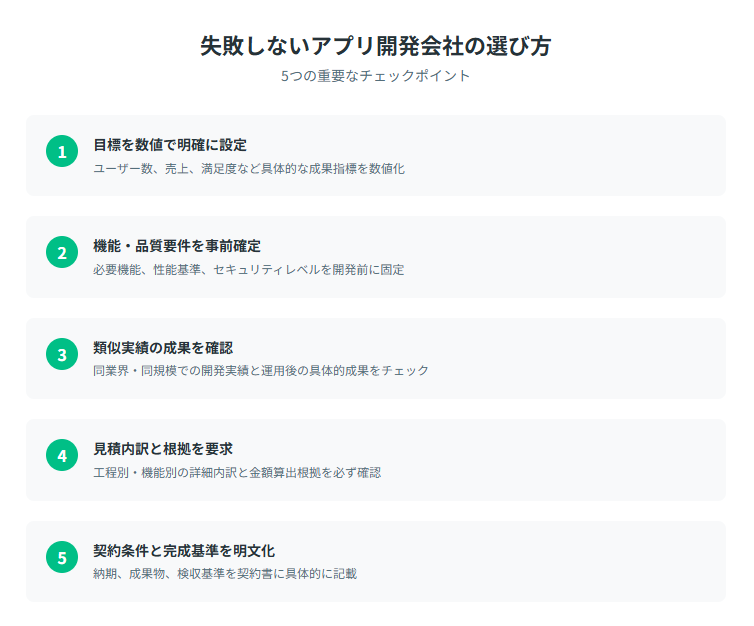This screenshot has height=626, width=754.
Task: Click the subtitle 5つの重要なチェックポイント
Action: (x=376, y=76)
